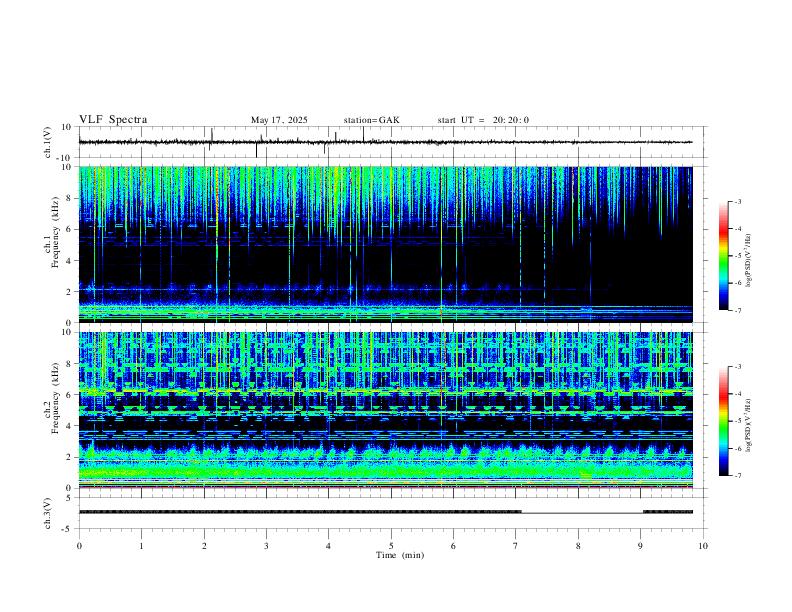Viewport: 792px width, 612px height.
Task: Click the ch.1 spectrogram color scale bar
Action: pos(724,256)
